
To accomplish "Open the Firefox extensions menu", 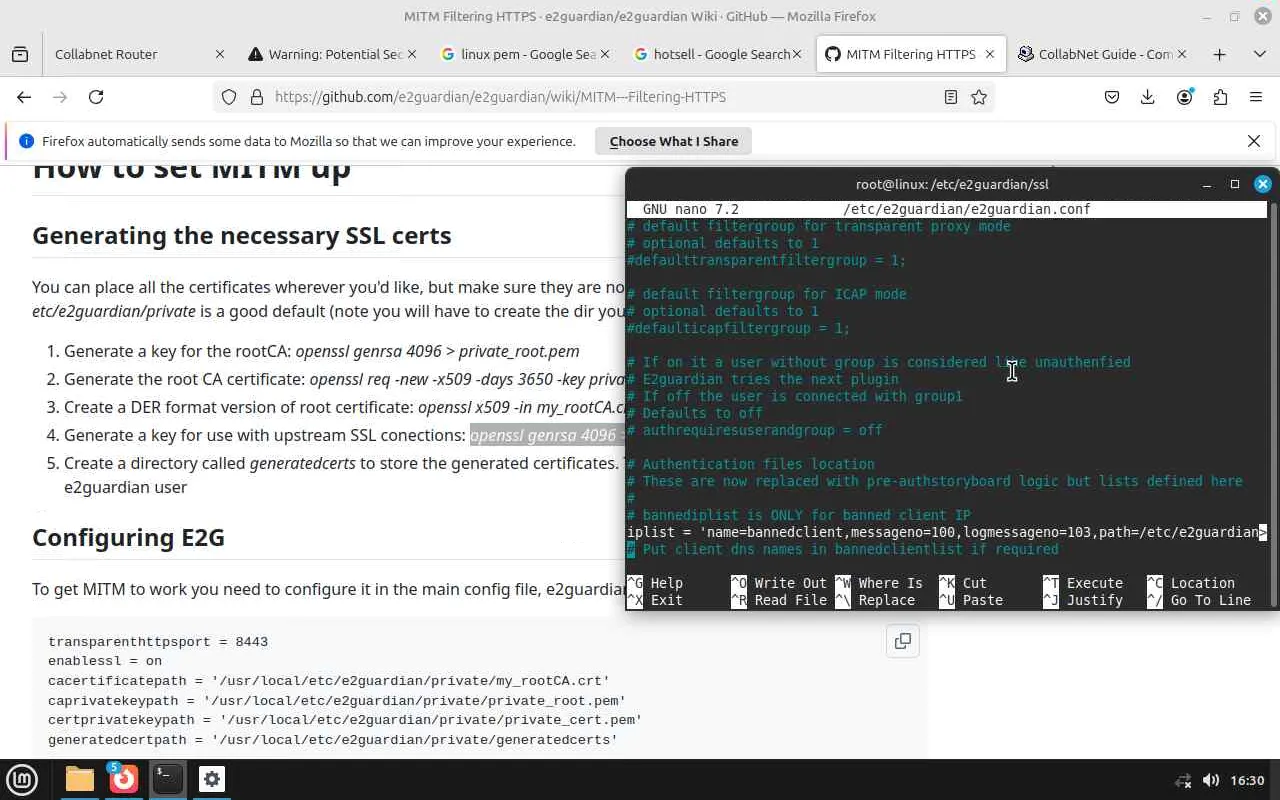I will tap(1220, 97).
